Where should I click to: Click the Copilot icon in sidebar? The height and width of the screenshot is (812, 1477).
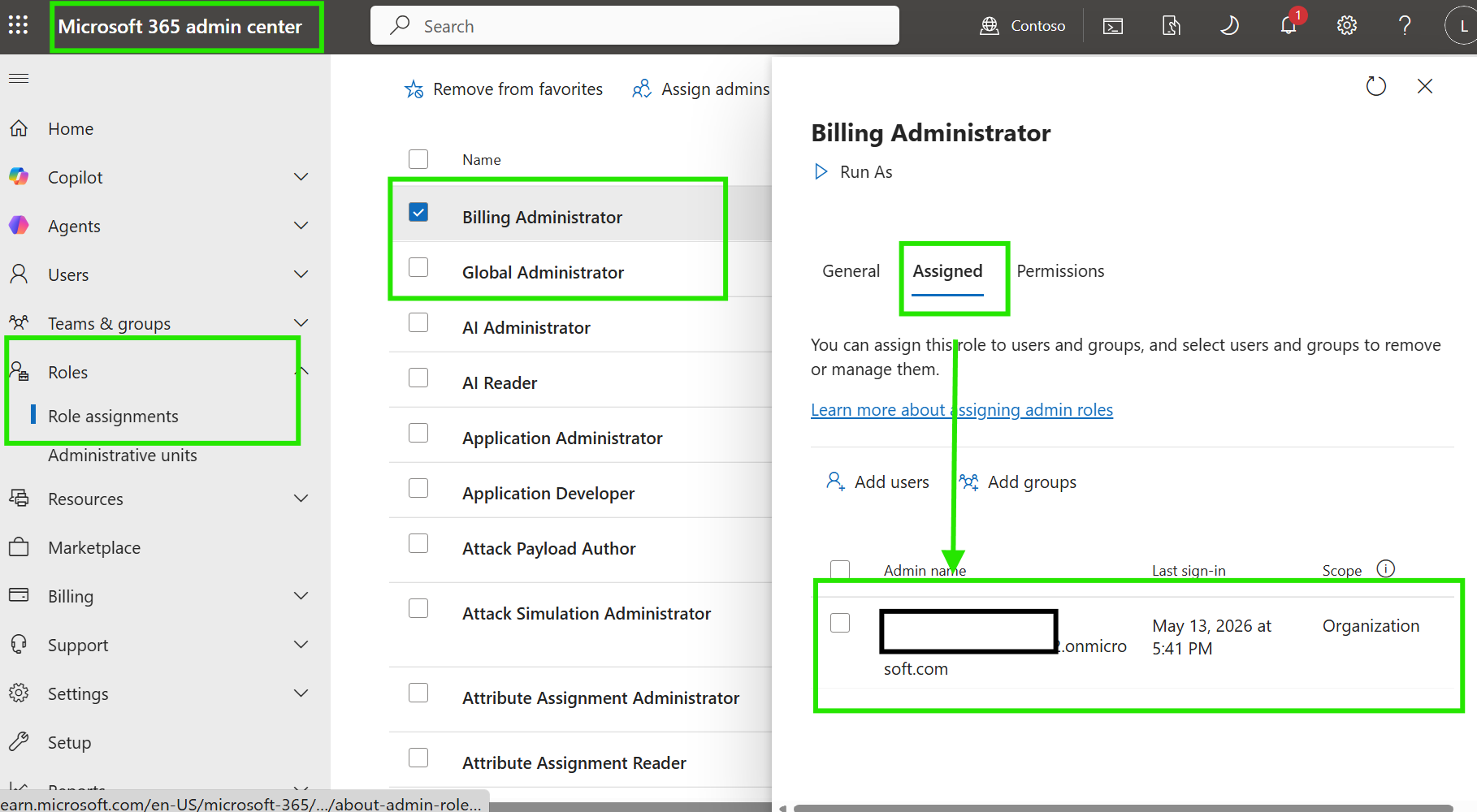click(19, 176)
